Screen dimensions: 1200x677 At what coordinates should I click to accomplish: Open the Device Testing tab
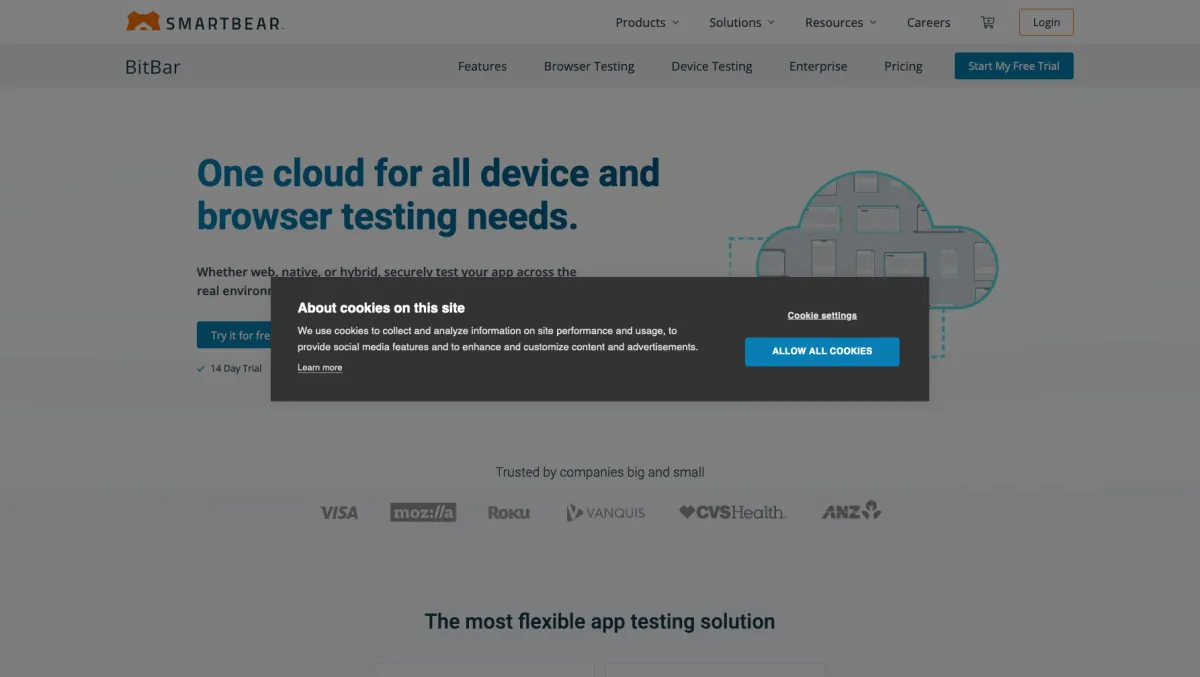(x=712, y=66)
